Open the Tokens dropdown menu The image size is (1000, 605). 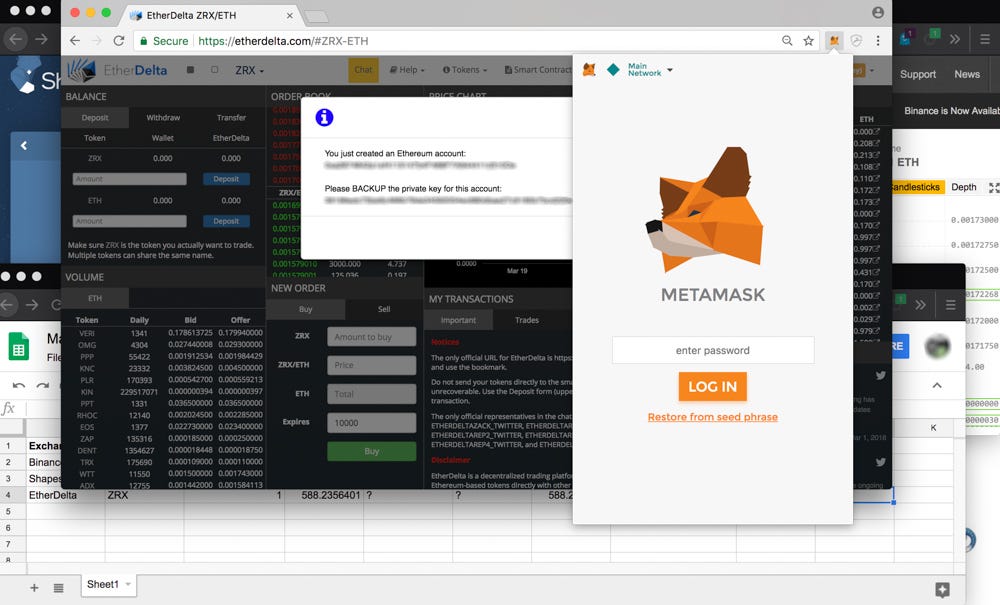pyautogui.click(x=465, y=70)
